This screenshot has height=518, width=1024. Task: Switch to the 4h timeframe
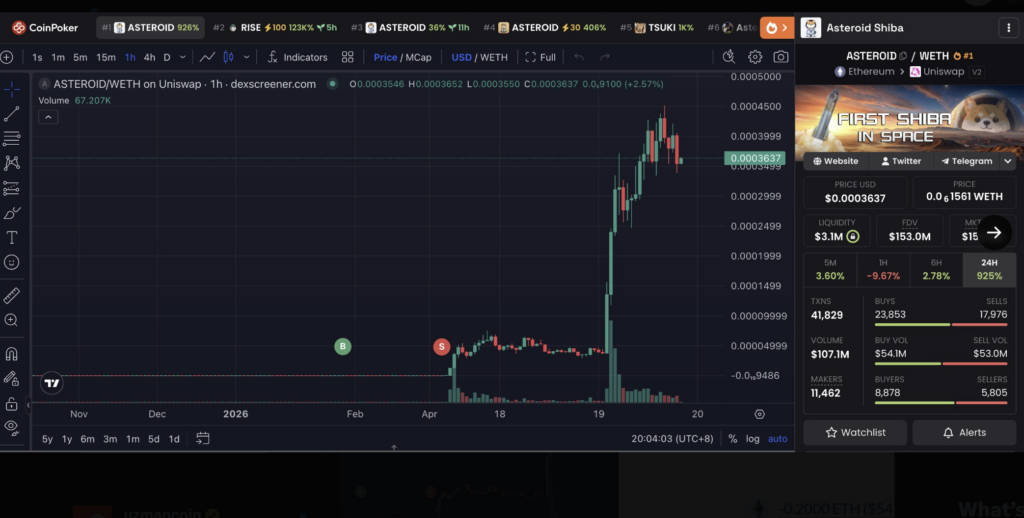click(149, 58)
